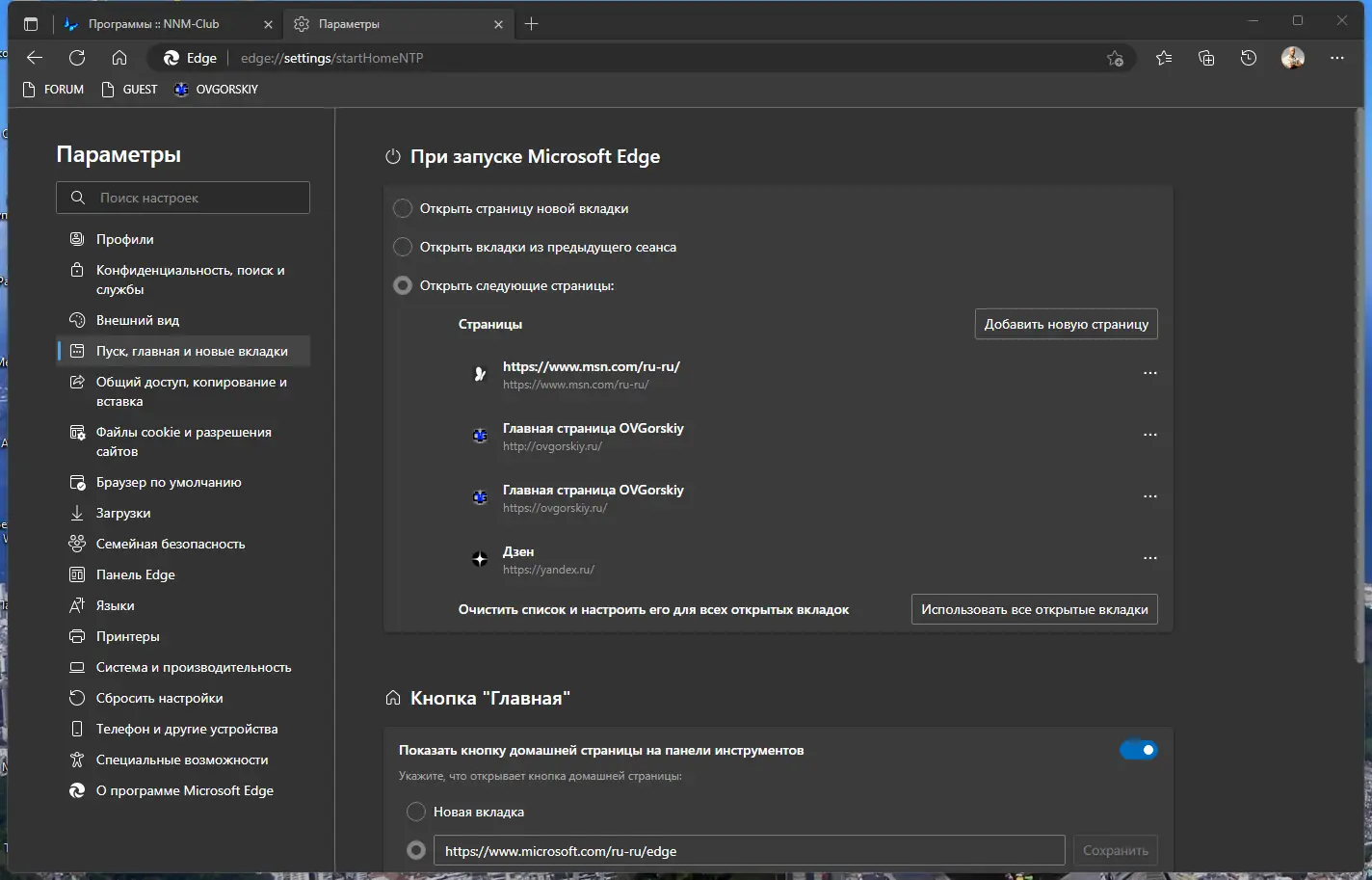Open more options for msn.com page
The height and width of the screenshot is (880, 1372).
(x=1149, y=374)
